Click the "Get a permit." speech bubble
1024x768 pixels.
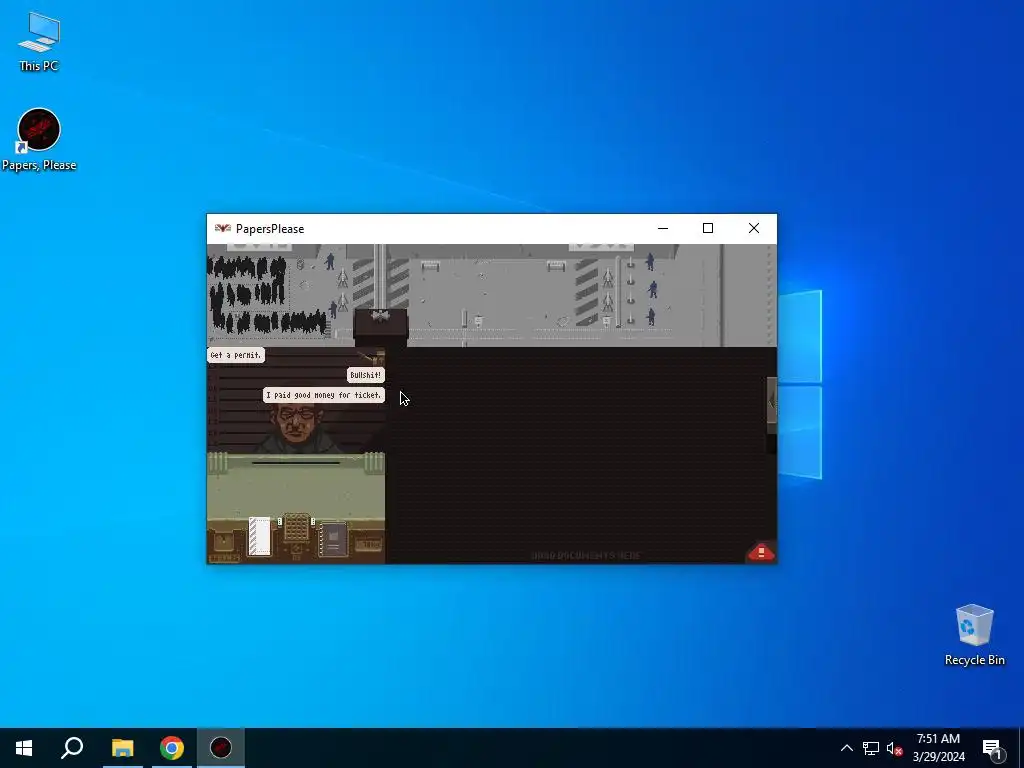[236, 355]
